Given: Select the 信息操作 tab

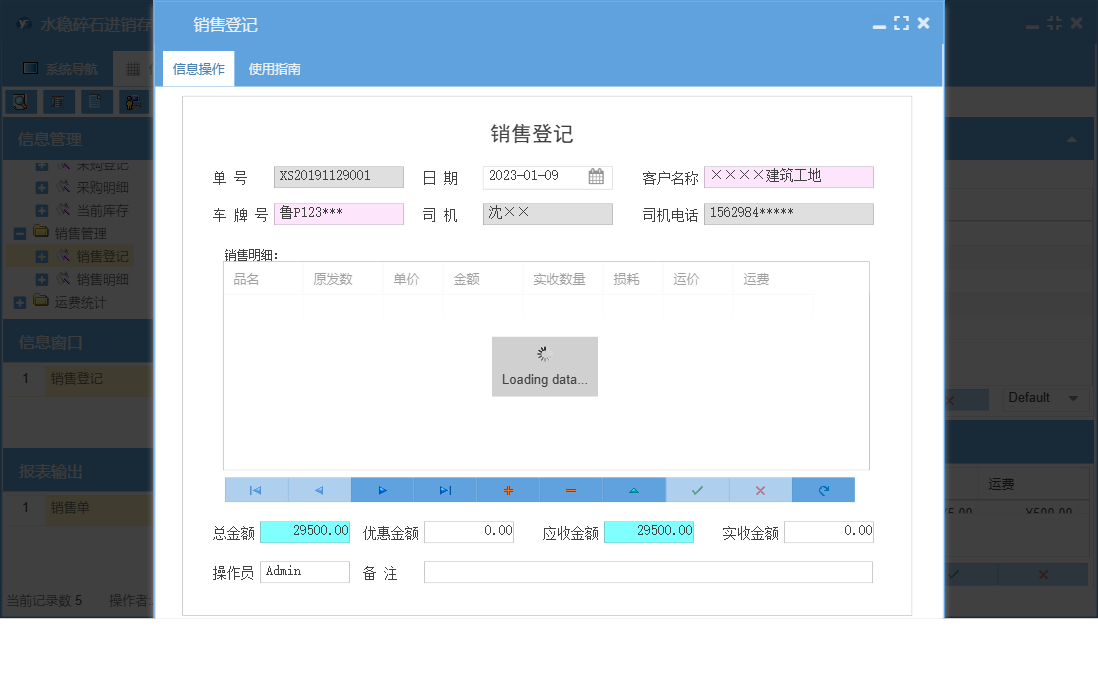Looking at the screenshot, I should (198, 70).
